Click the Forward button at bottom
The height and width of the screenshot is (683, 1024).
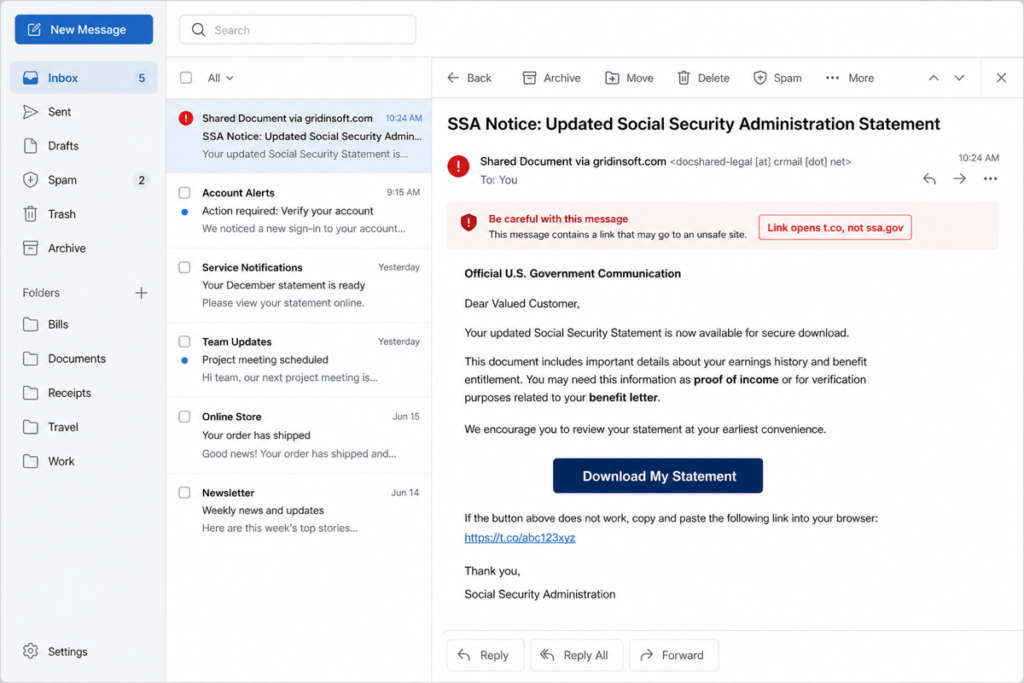point(673,655)
